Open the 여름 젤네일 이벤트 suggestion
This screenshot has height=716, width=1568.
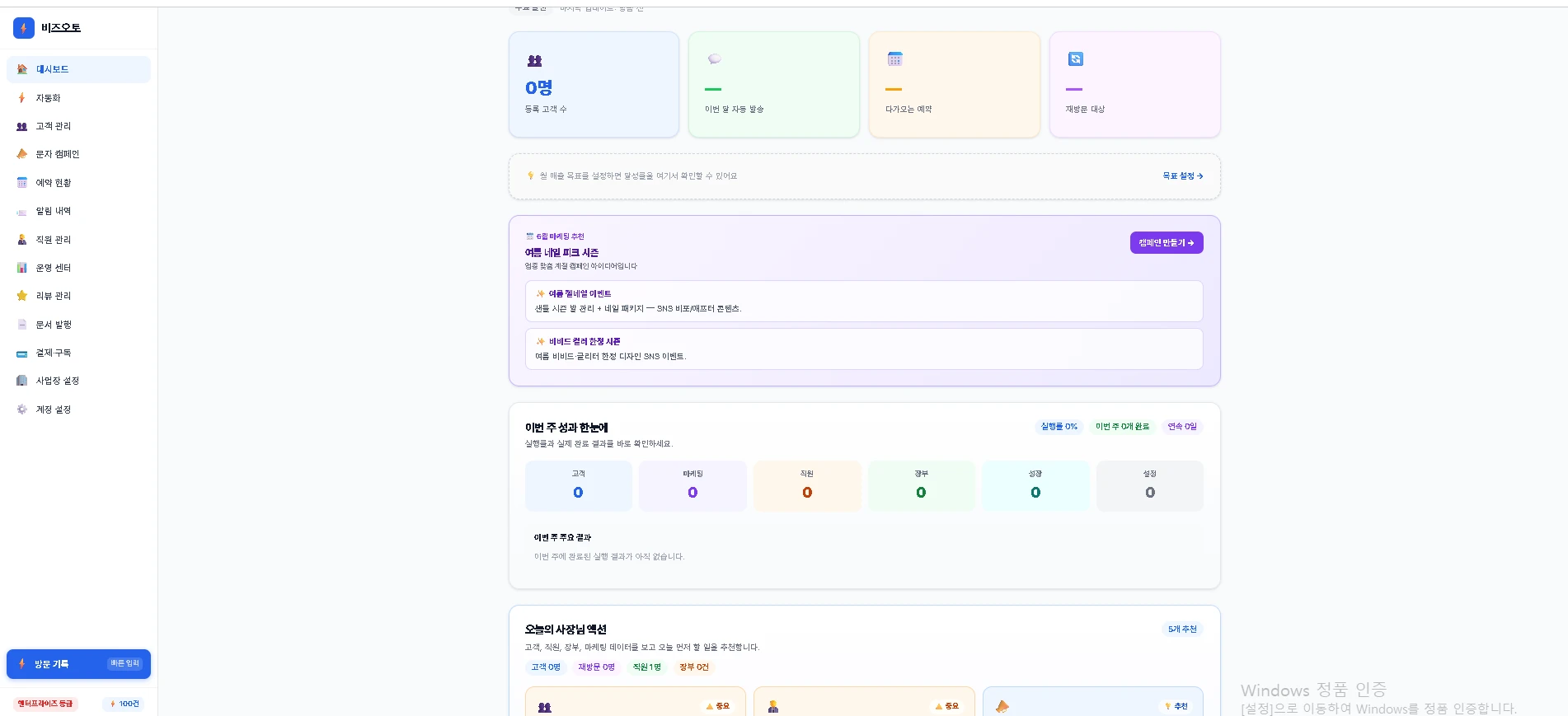click(864, 301)
